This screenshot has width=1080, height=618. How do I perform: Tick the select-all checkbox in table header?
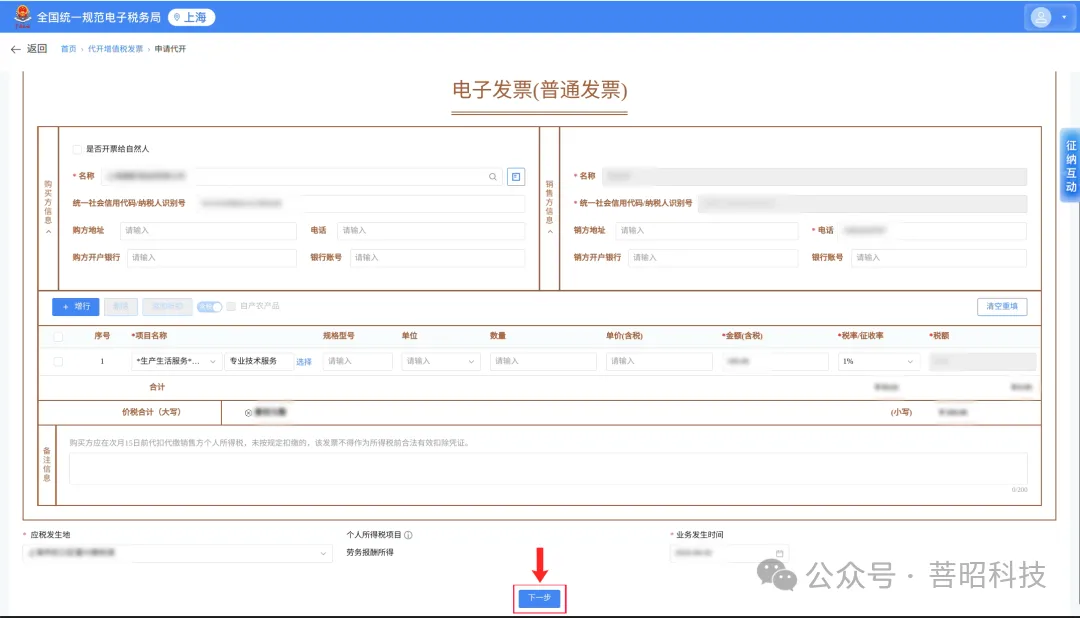[x=58, y=336]
